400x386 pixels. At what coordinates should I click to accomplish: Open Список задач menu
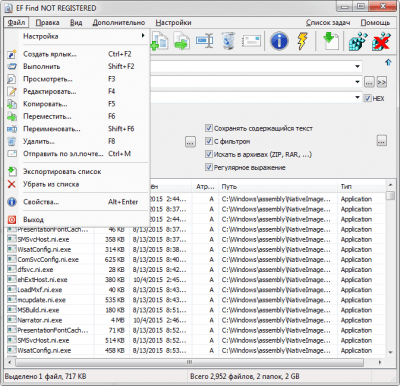pyautogui.click(x=328, y=23)
